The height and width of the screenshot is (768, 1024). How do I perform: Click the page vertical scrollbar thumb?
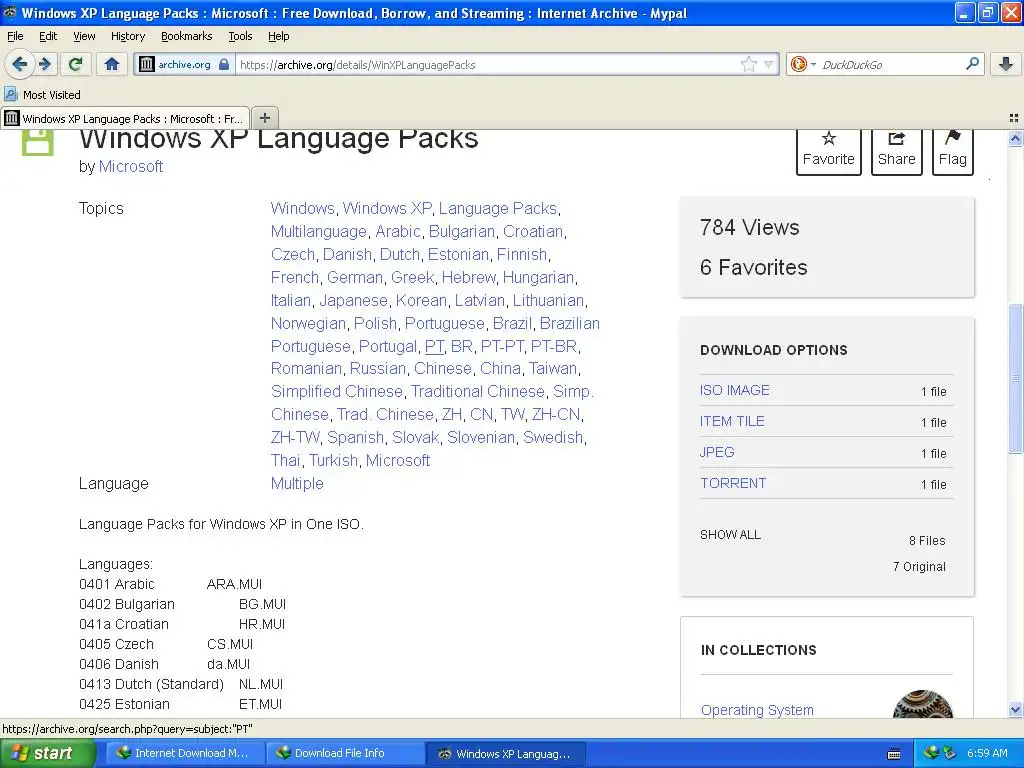1015,377
